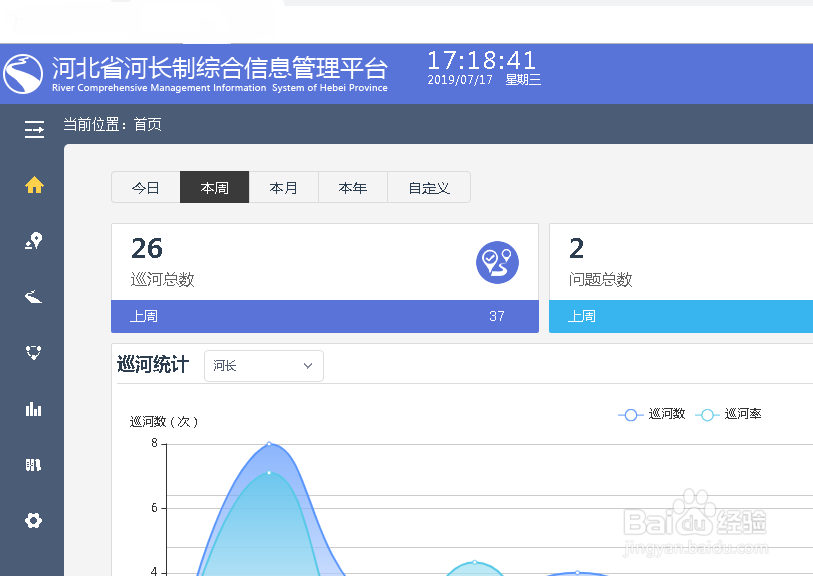Select the 今日 time range tab
The height and width of the screenshot is (576, 813).
tap(146, 187)
